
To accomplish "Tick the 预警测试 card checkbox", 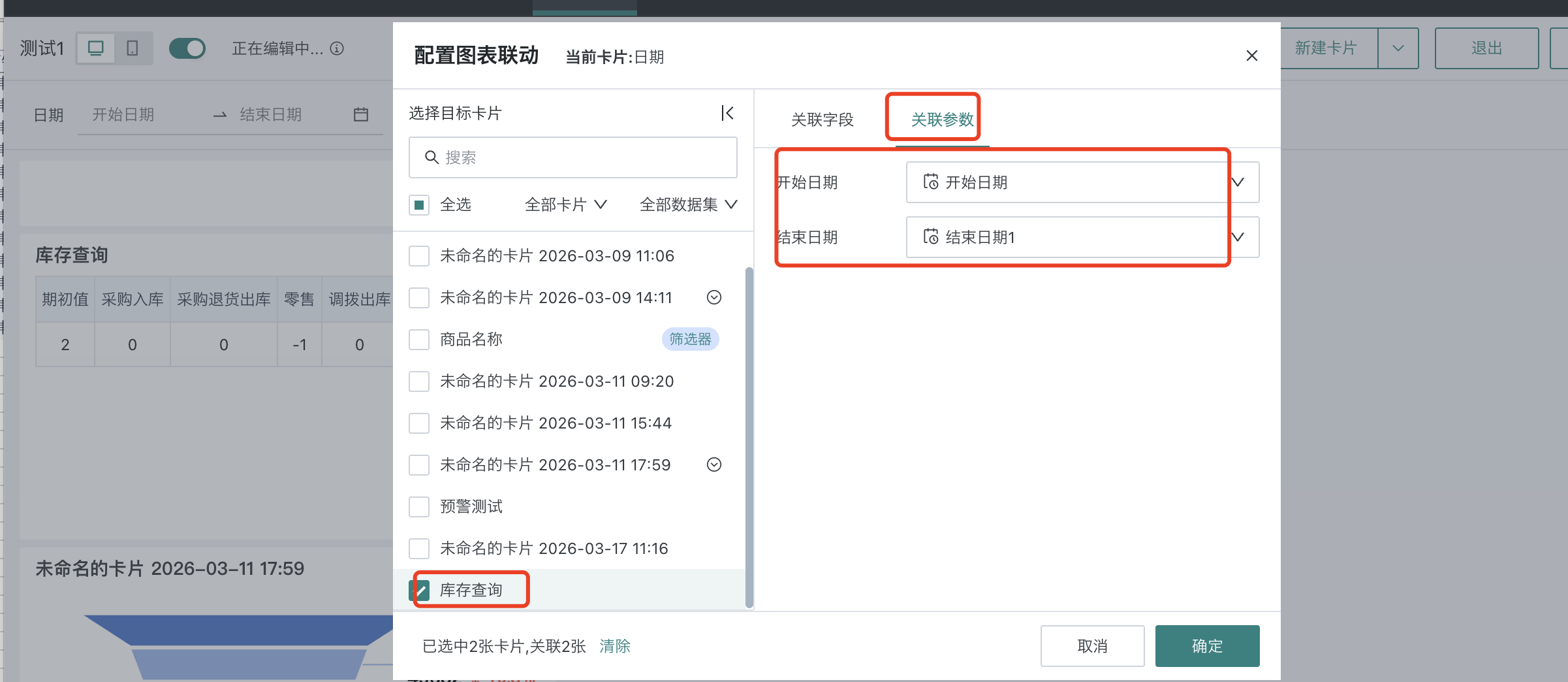I will [419, 507].
